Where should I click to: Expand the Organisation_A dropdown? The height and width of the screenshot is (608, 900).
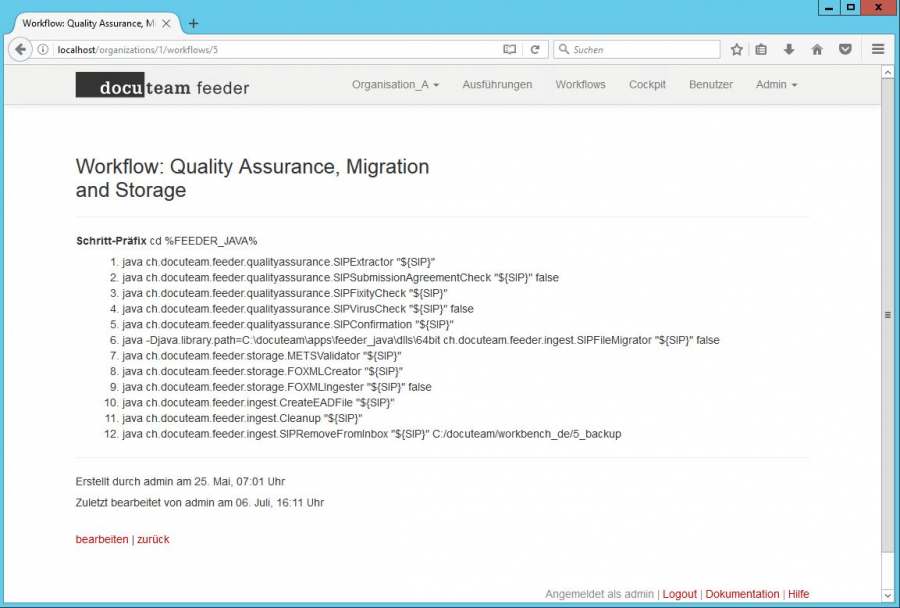(395, 85)
